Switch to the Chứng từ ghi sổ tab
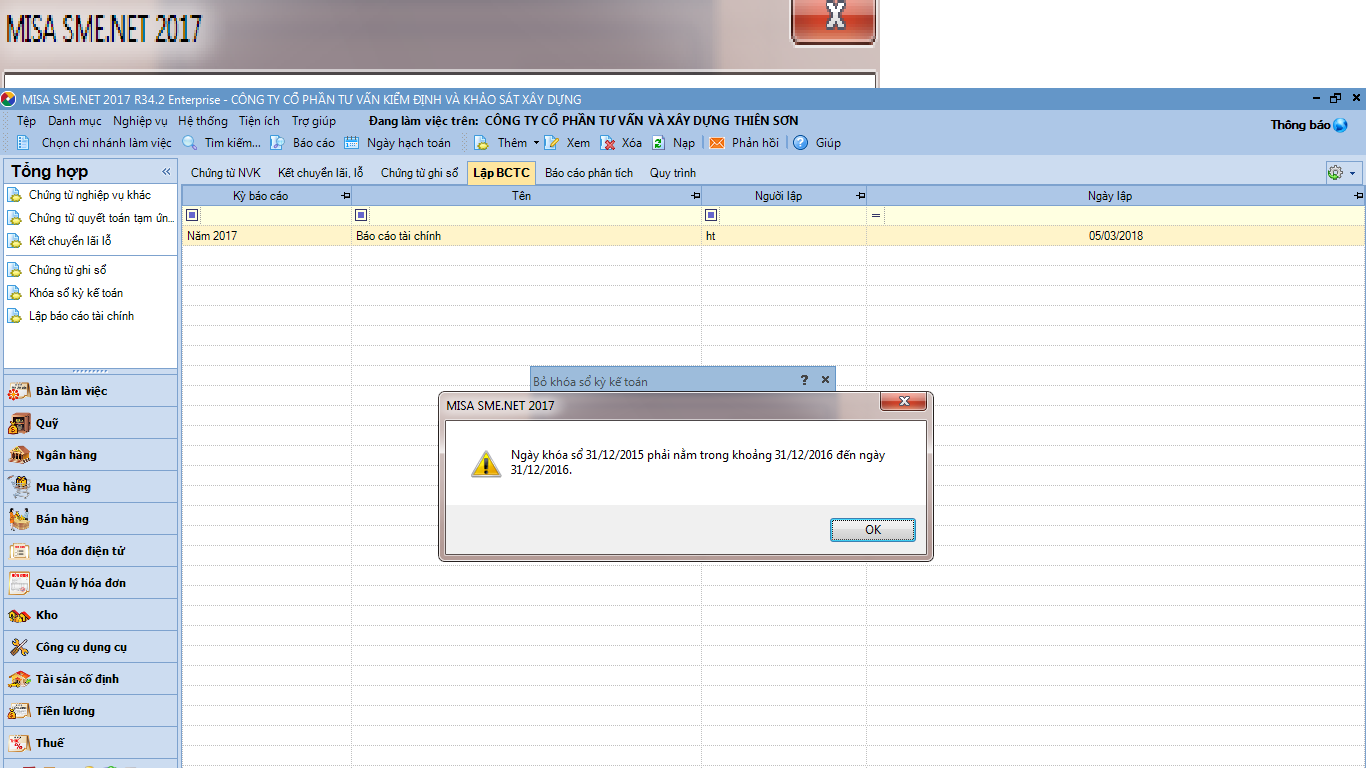 coord(420,173)
